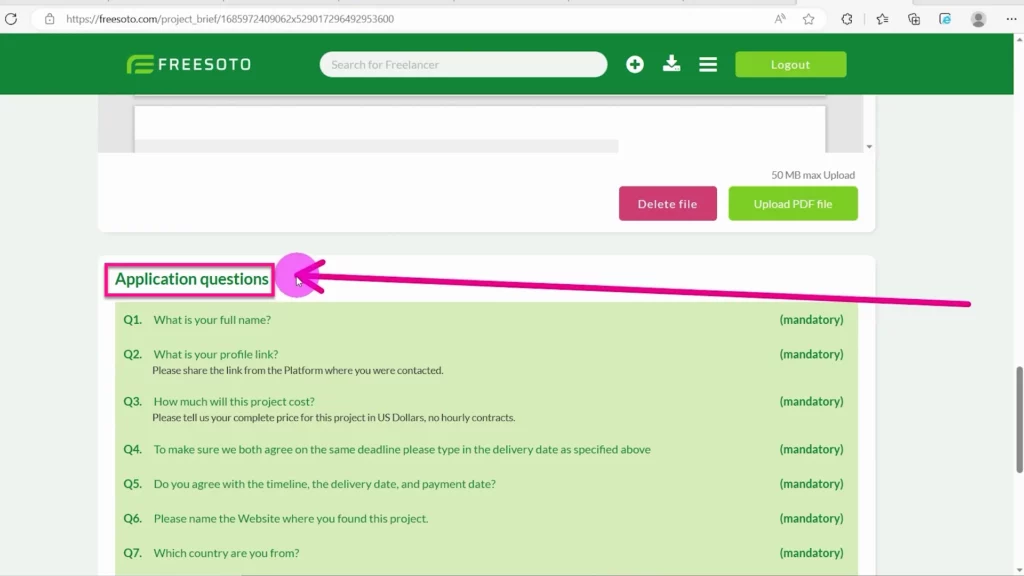Open the Edge sidebar icon
Screen dimensions: 1024x576
click(x=945, y=19)
